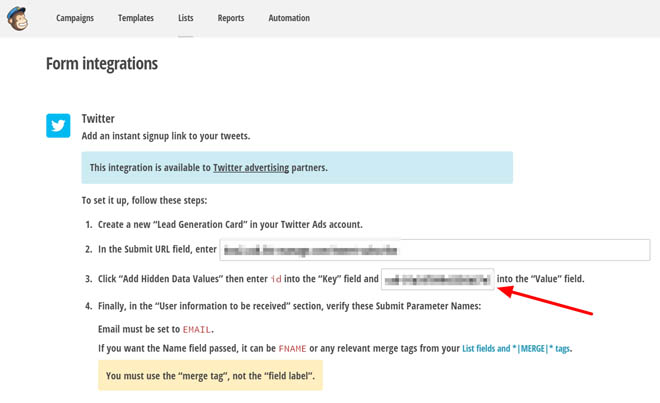
Task: Click step 4 Submit Parameter Names text
Action: click(290, 306)
